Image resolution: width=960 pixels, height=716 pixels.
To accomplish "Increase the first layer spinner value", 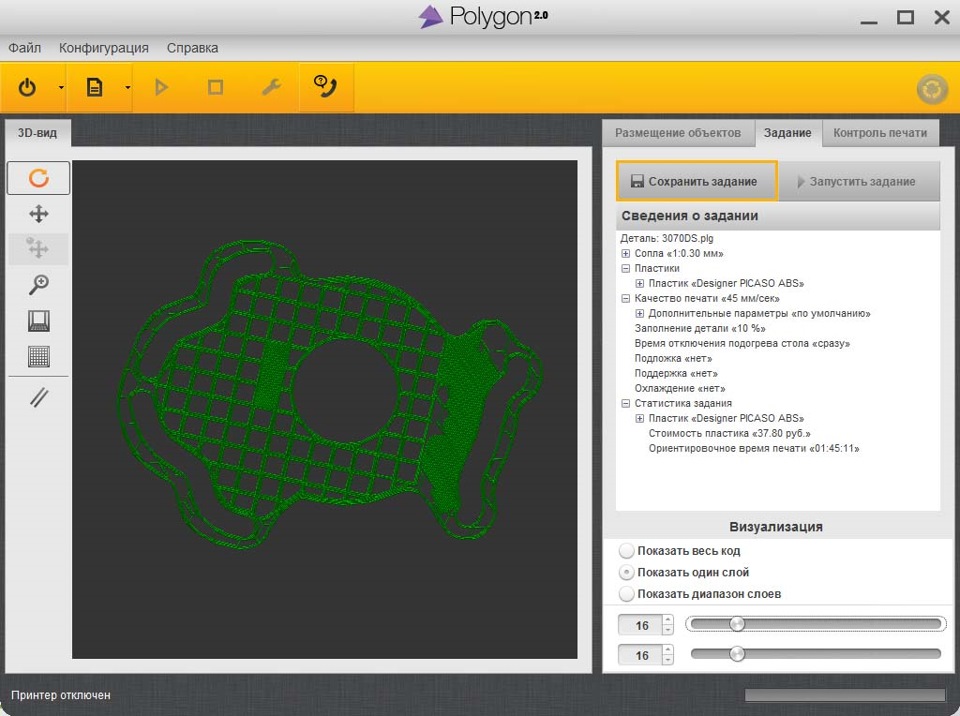I will (x=668, y=620).
